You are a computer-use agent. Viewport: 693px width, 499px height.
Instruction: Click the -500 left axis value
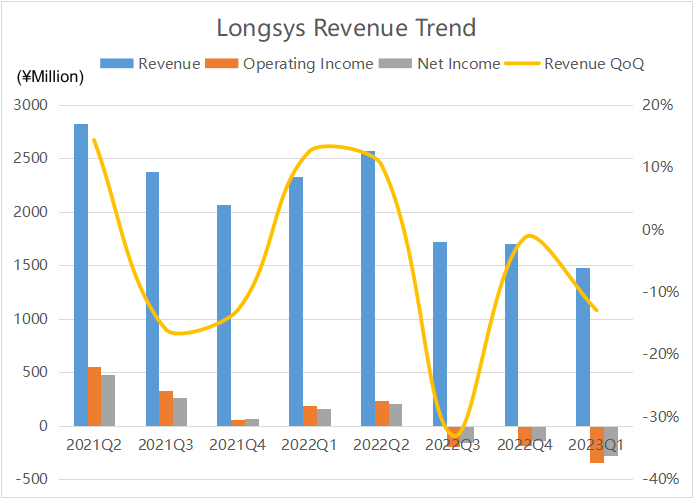point(31,479)
